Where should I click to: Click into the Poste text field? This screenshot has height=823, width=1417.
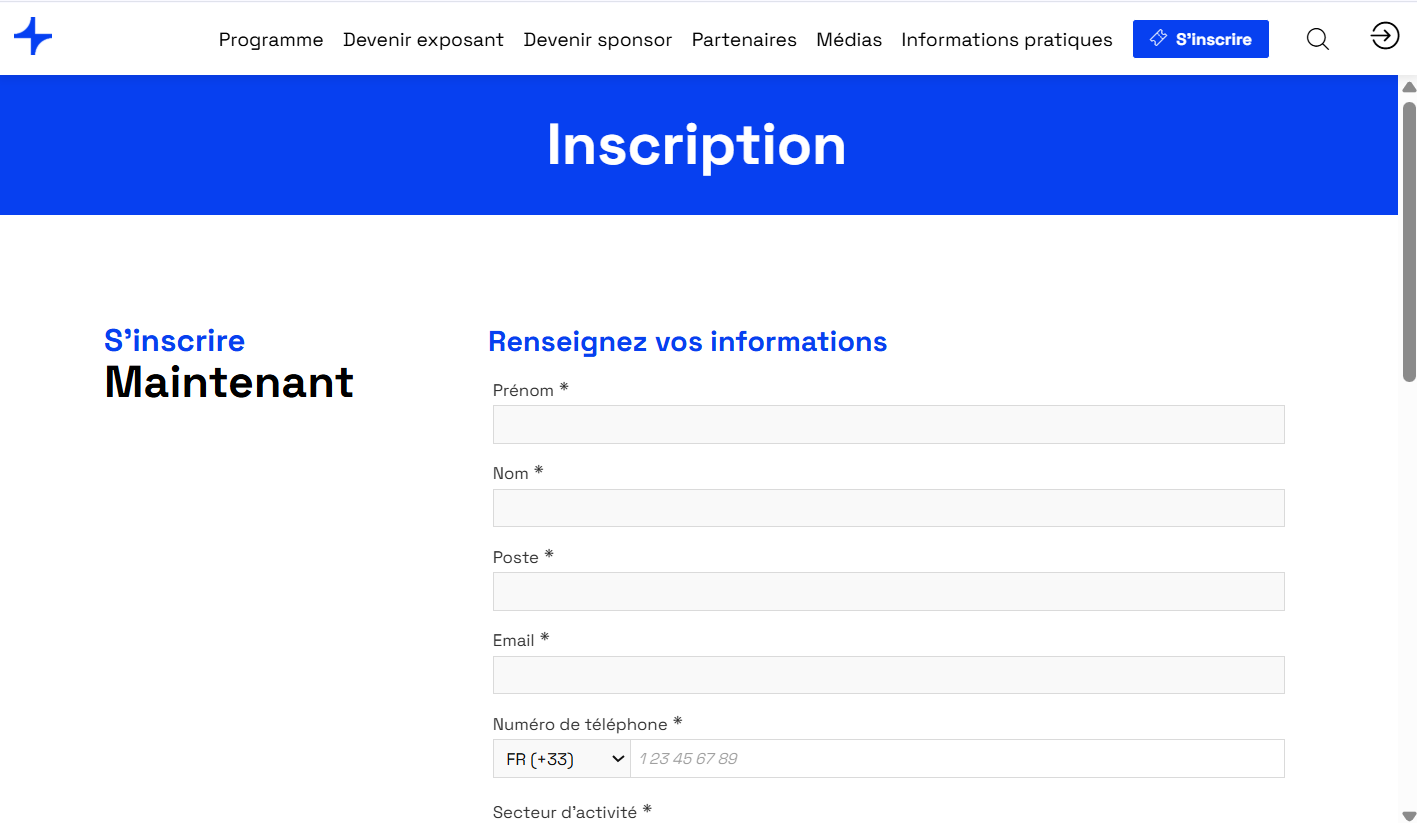point(888,591)
